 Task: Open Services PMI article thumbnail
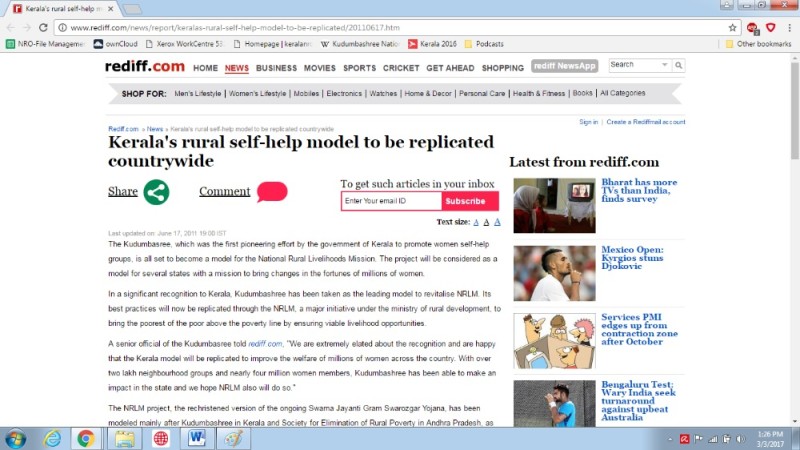click(x=554, y=341)
